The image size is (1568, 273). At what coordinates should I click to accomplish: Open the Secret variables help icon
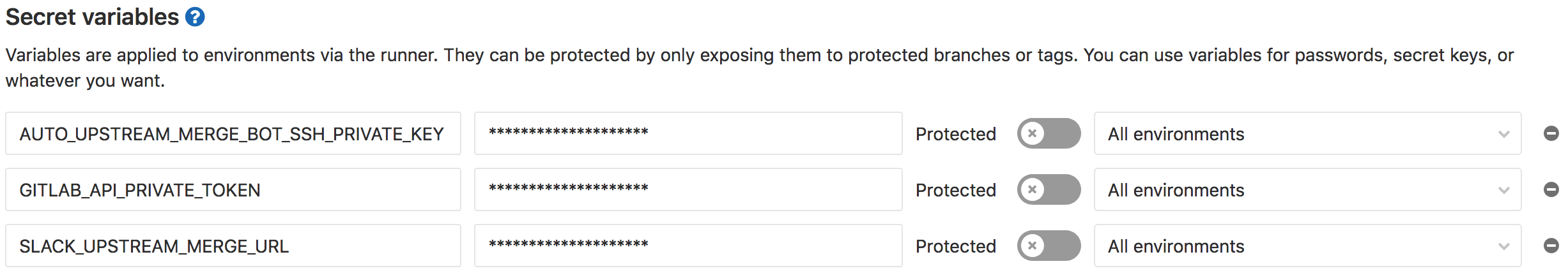(x=195, y=17)
